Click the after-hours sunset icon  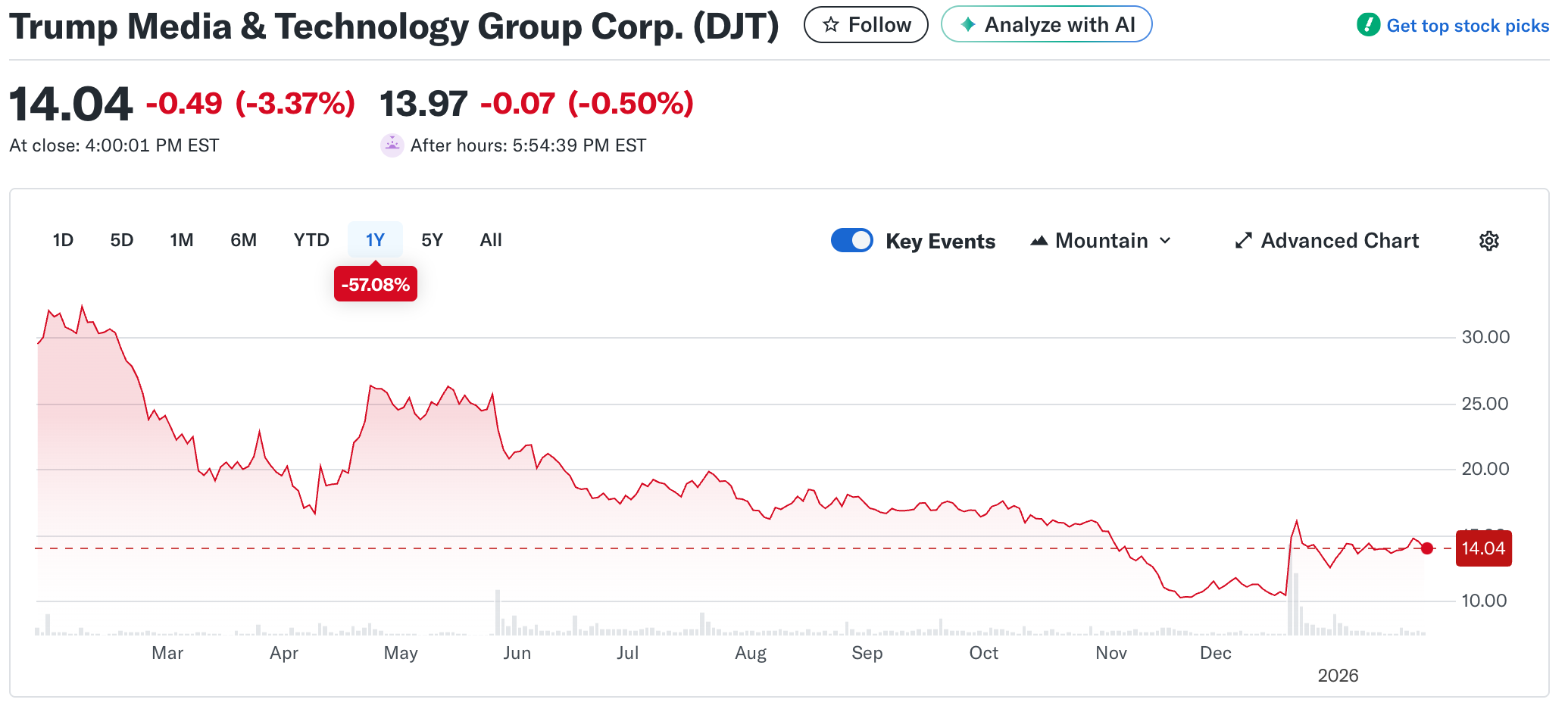click(x=392, y=145)
